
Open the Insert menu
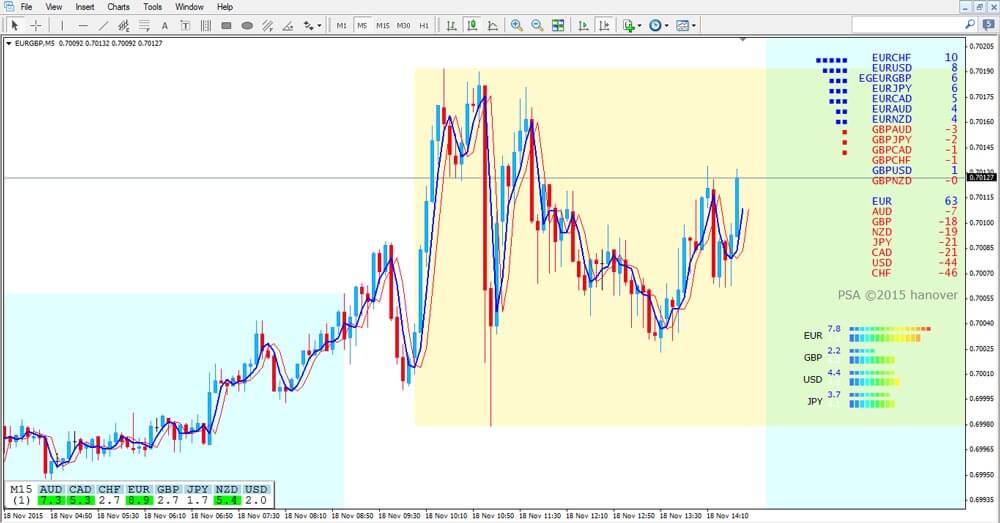pos(85,6)
